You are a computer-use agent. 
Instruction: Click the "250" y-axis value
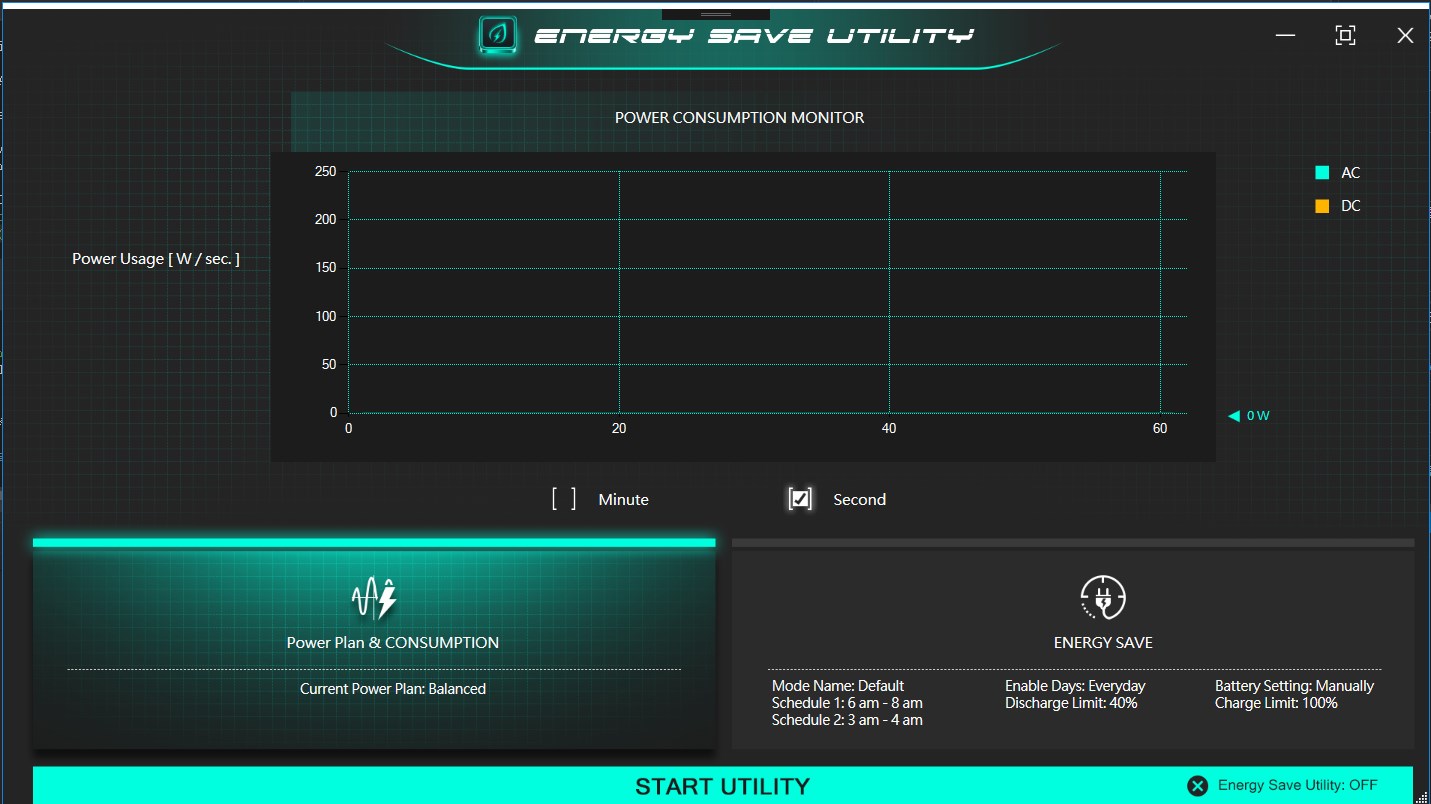point(326,171)
